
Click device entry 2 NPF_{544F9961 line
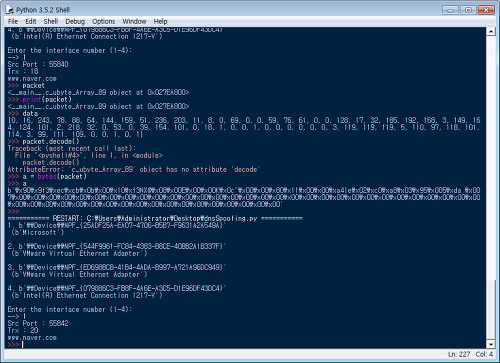coord(117,246)
